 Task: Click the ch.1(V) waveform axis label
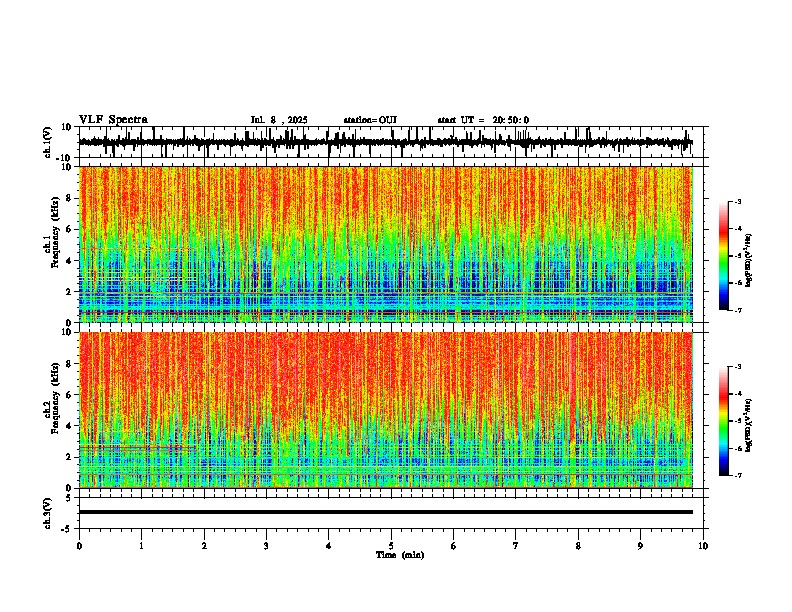tap(48, 142)
